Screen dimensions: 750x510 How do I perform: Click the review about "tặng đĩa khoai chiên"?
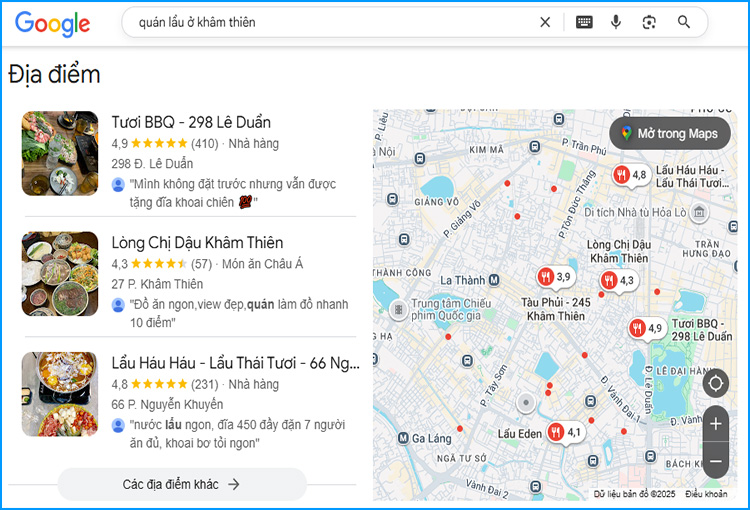(233, 193)
